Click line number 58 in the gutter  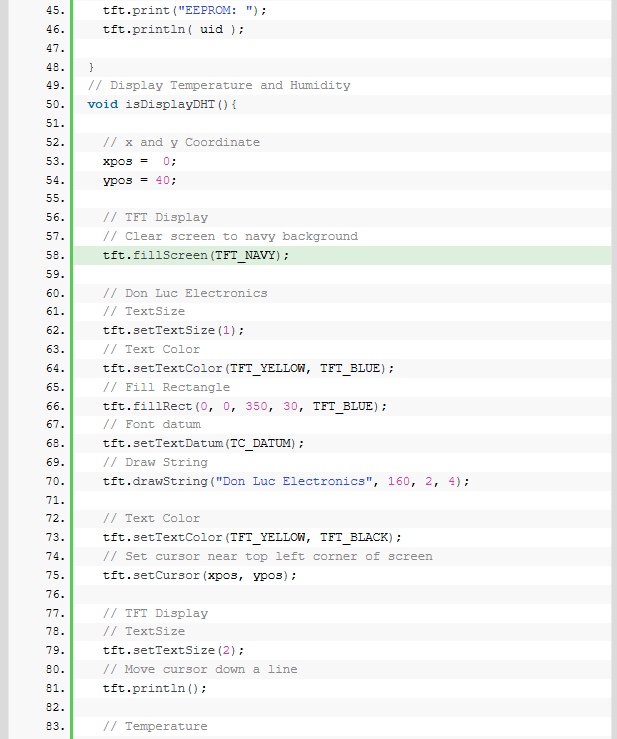click(x=54, y=255)
